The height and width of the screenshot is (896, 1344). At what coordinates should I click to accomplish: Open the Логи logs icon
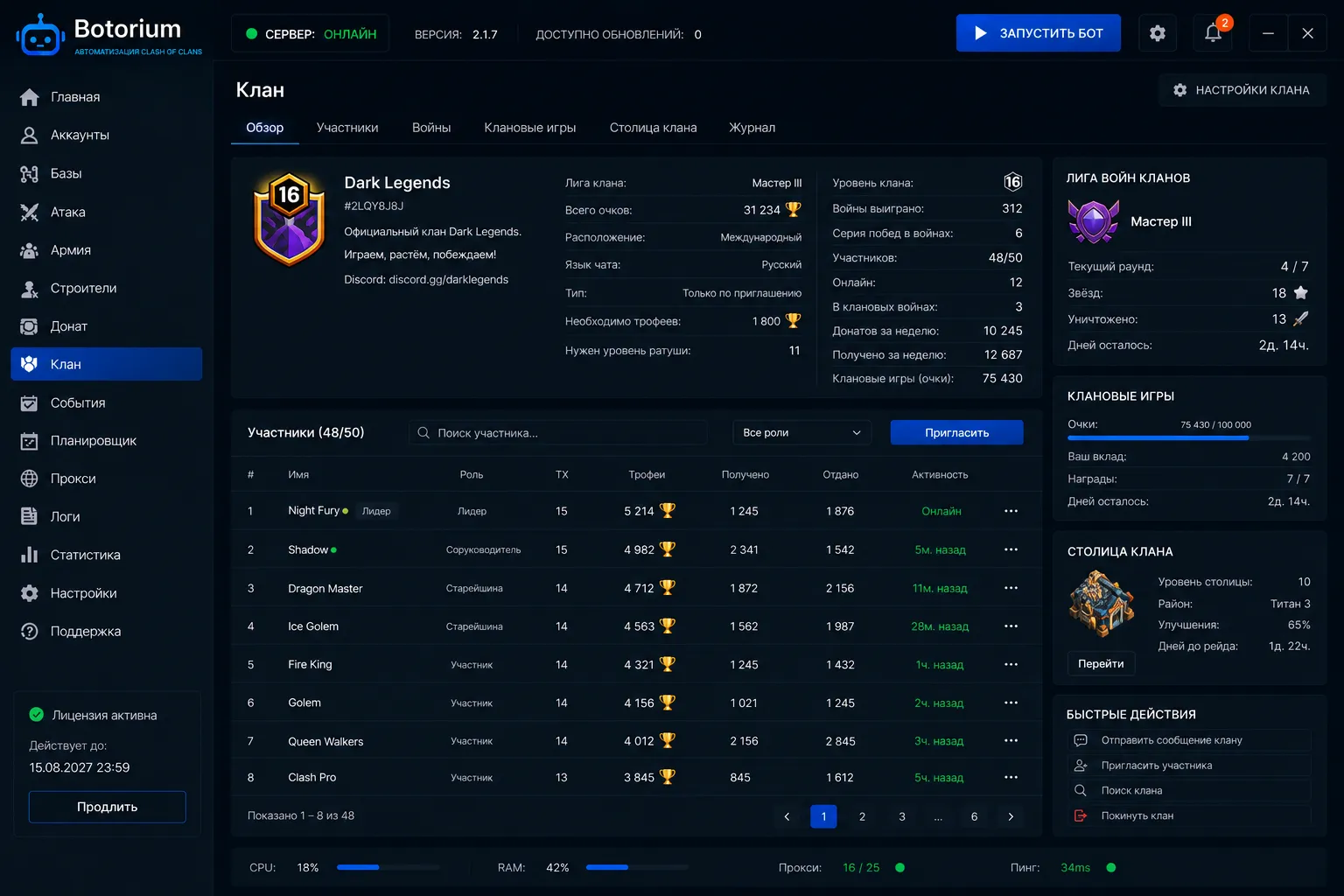tap(29, 516)
